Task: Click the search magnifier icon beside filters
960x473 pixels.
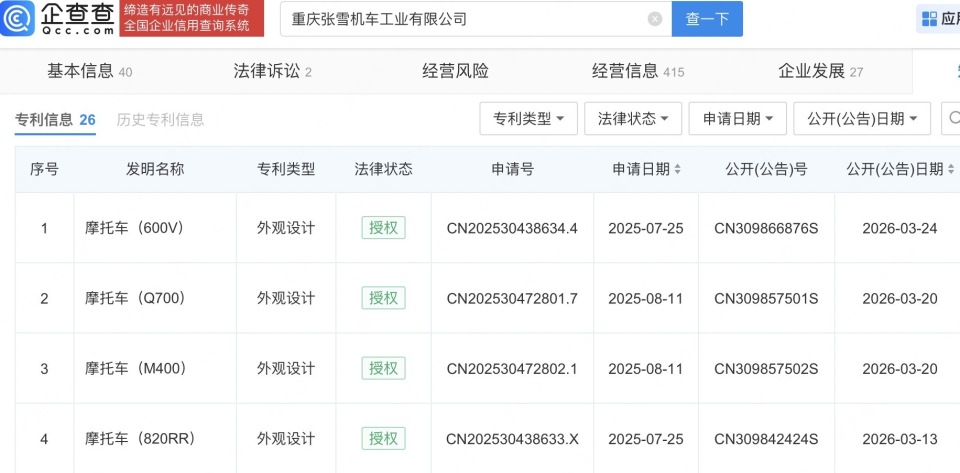Action: pos(953,118)
